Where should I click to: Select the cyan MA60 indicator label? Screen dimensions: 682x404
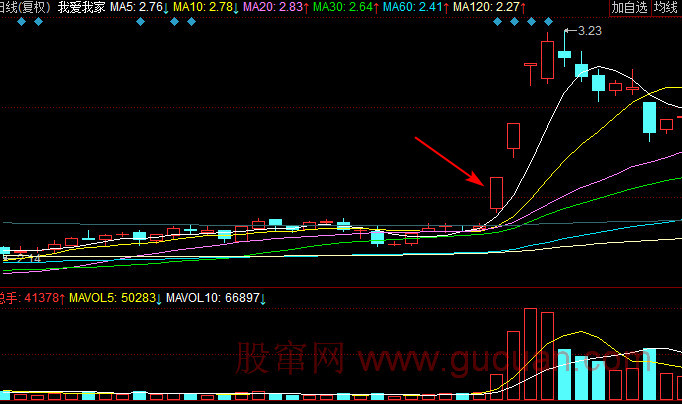pyautogui.click(x=414, y=8)
